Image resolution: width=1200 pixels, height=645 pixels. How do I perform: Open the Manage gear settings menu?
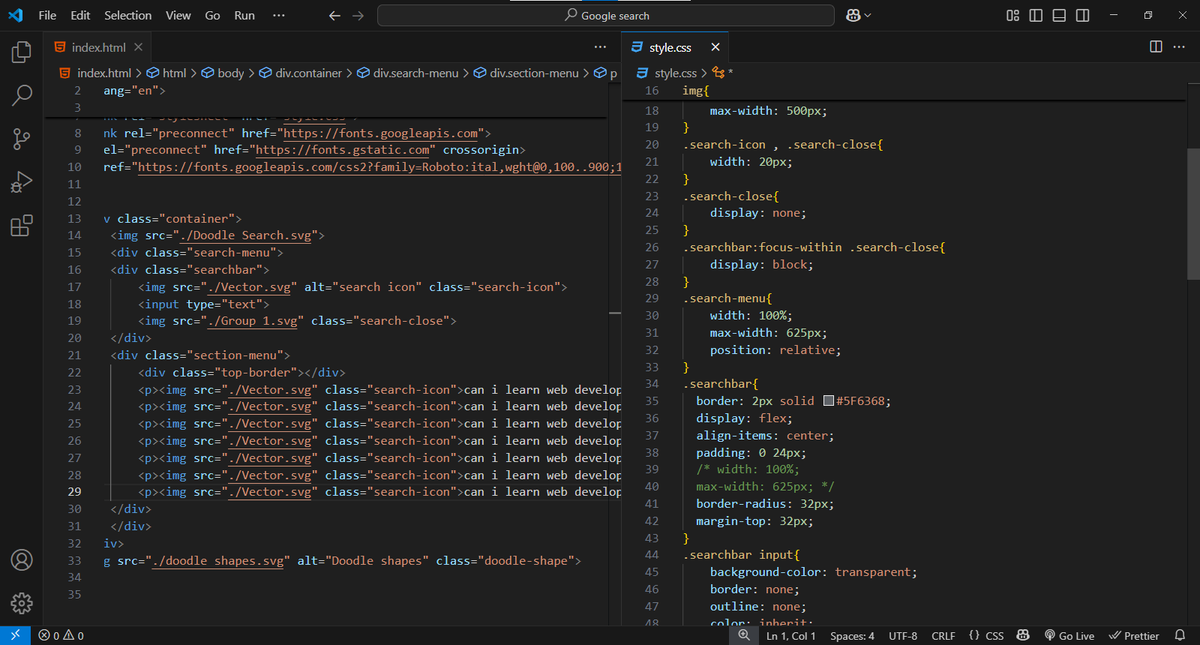pos(22,604)
